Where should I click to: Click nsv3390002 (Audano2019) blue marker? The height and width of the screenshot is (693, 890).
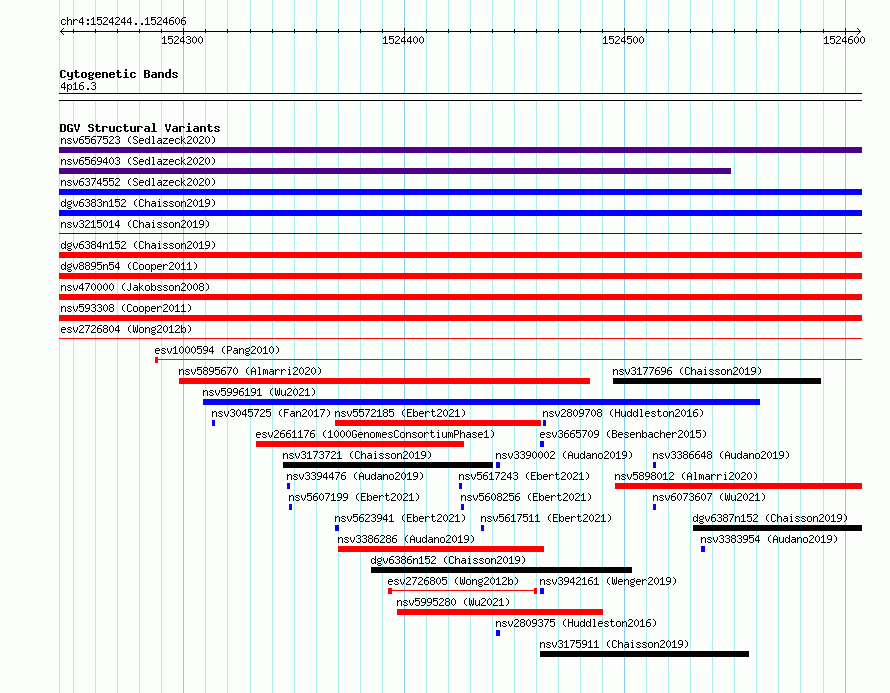click(498, 465)
